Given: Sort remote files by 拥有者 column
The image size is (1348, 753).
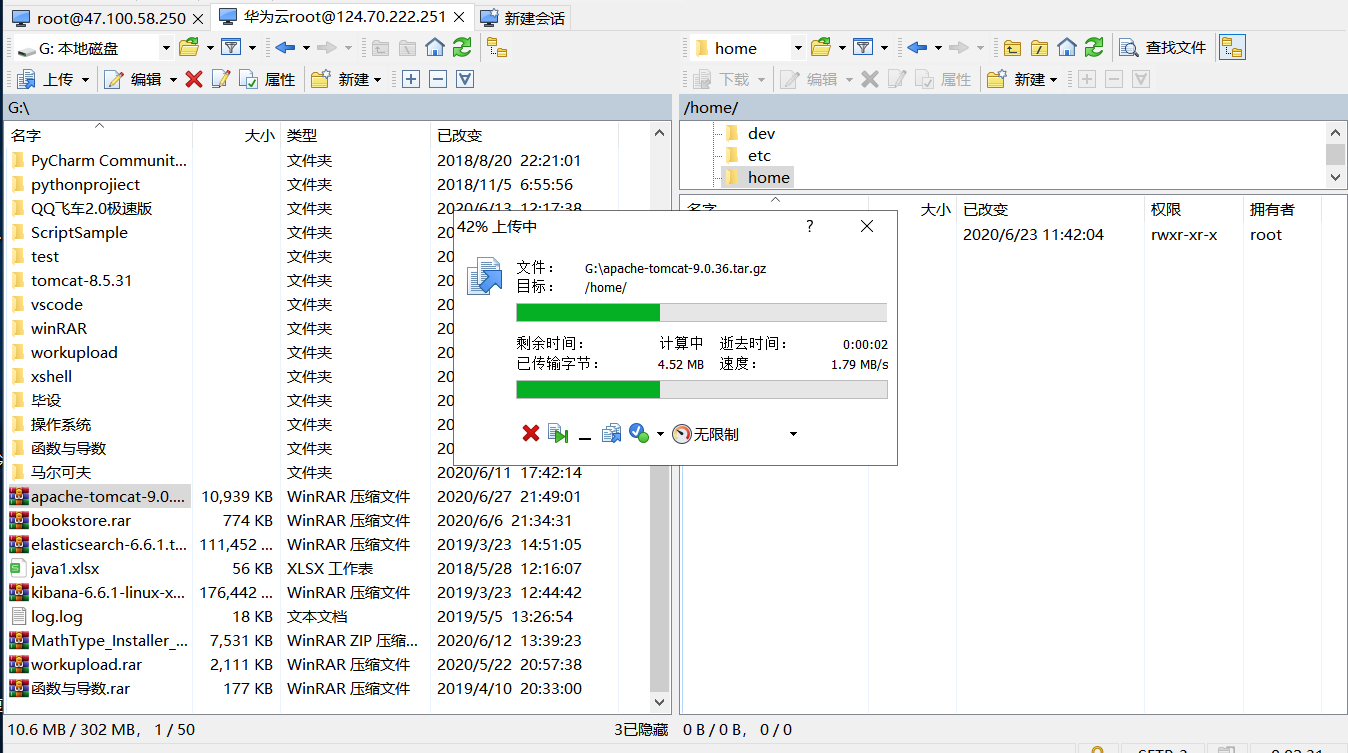Looking at the screenshot, I should point(1281,209).
